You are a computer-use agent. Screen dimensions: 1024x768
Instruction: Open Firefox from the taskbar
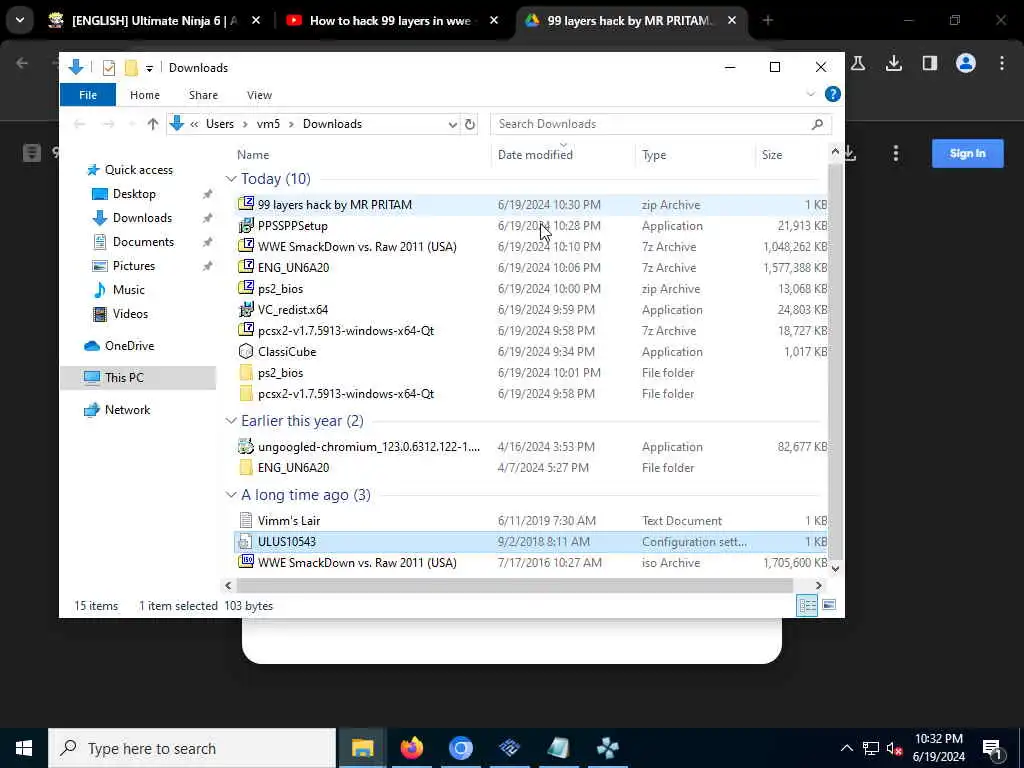411,748
